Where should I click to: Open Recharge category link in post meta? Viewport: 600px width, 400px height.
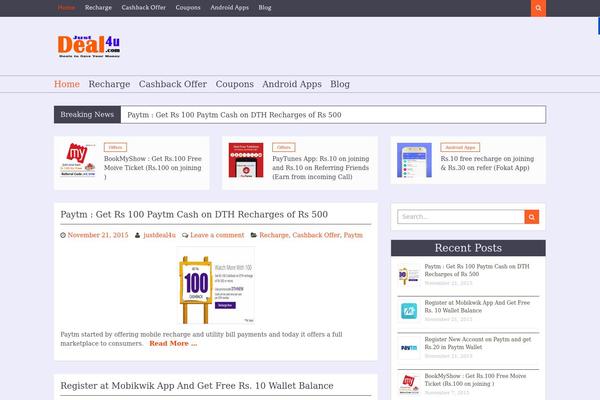274,235
